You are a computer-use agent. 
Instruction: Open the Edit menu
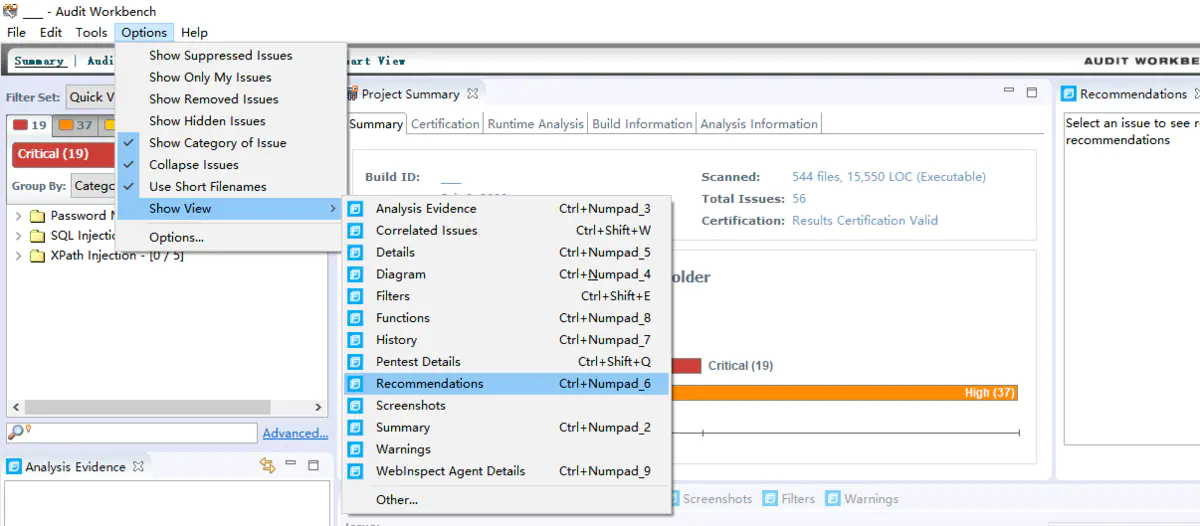[51, 33]
